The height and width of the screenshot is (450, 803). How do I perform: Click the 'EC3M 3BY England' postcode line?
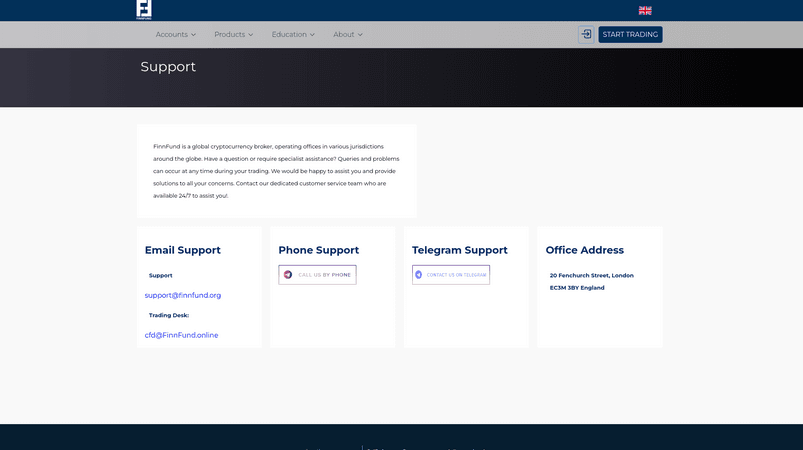(x=577, y=288)
